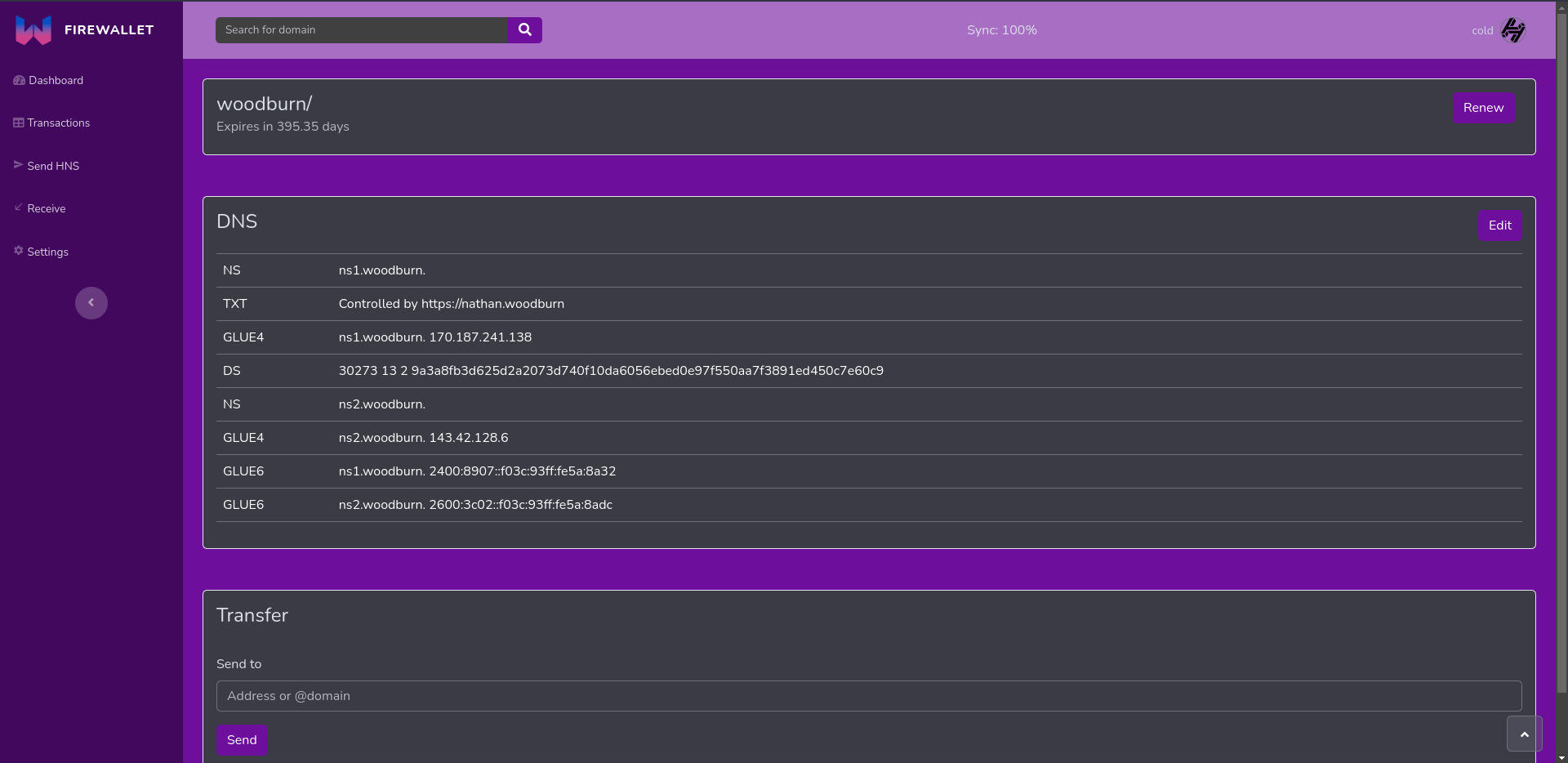
Task: Click the Sync 100% status indicator
Action: pyautogui.click(x=1000, y=29)
